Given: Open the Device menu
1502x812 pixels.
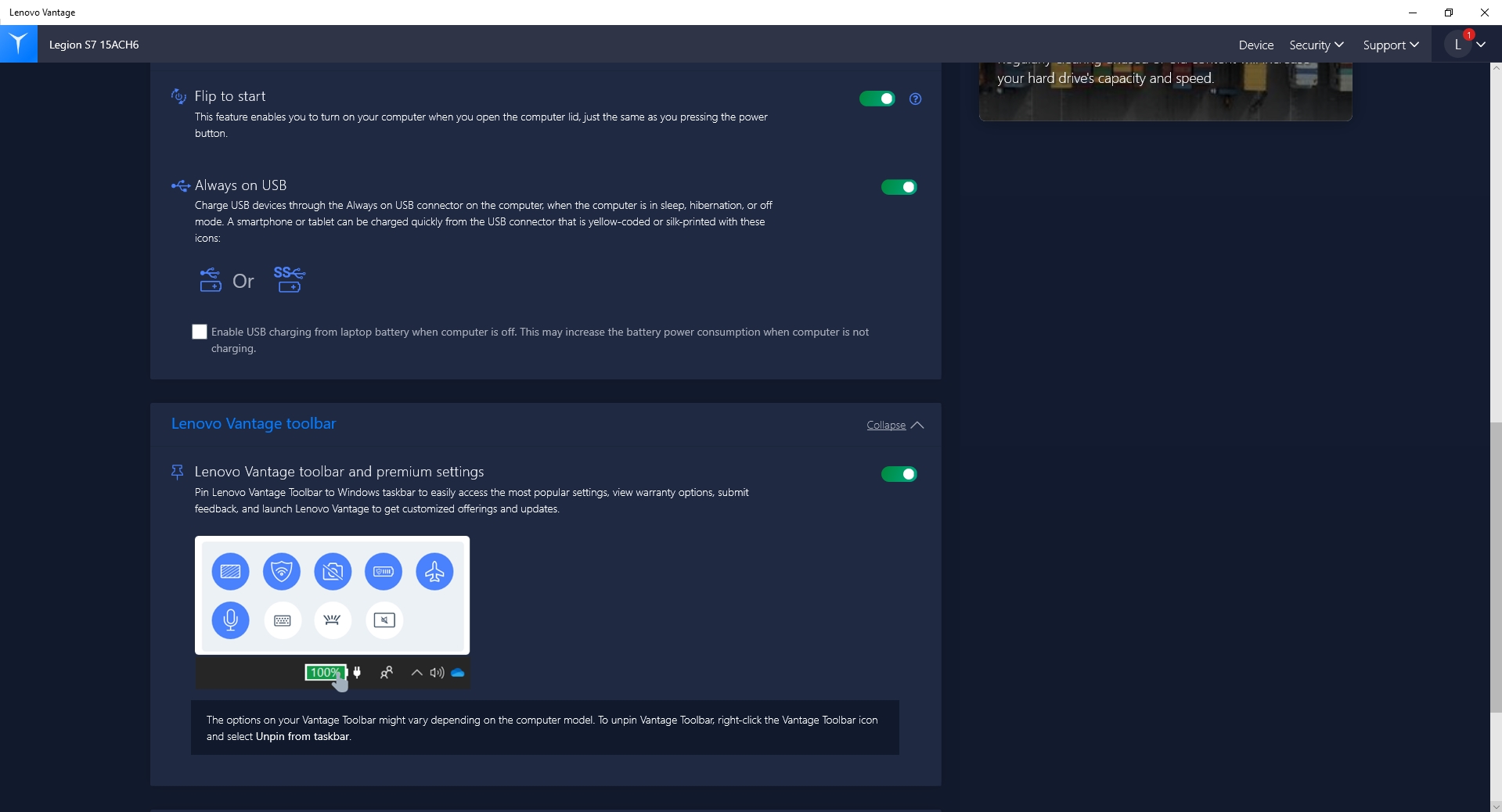Looking at the screenshot, I should click(1255, 45).
